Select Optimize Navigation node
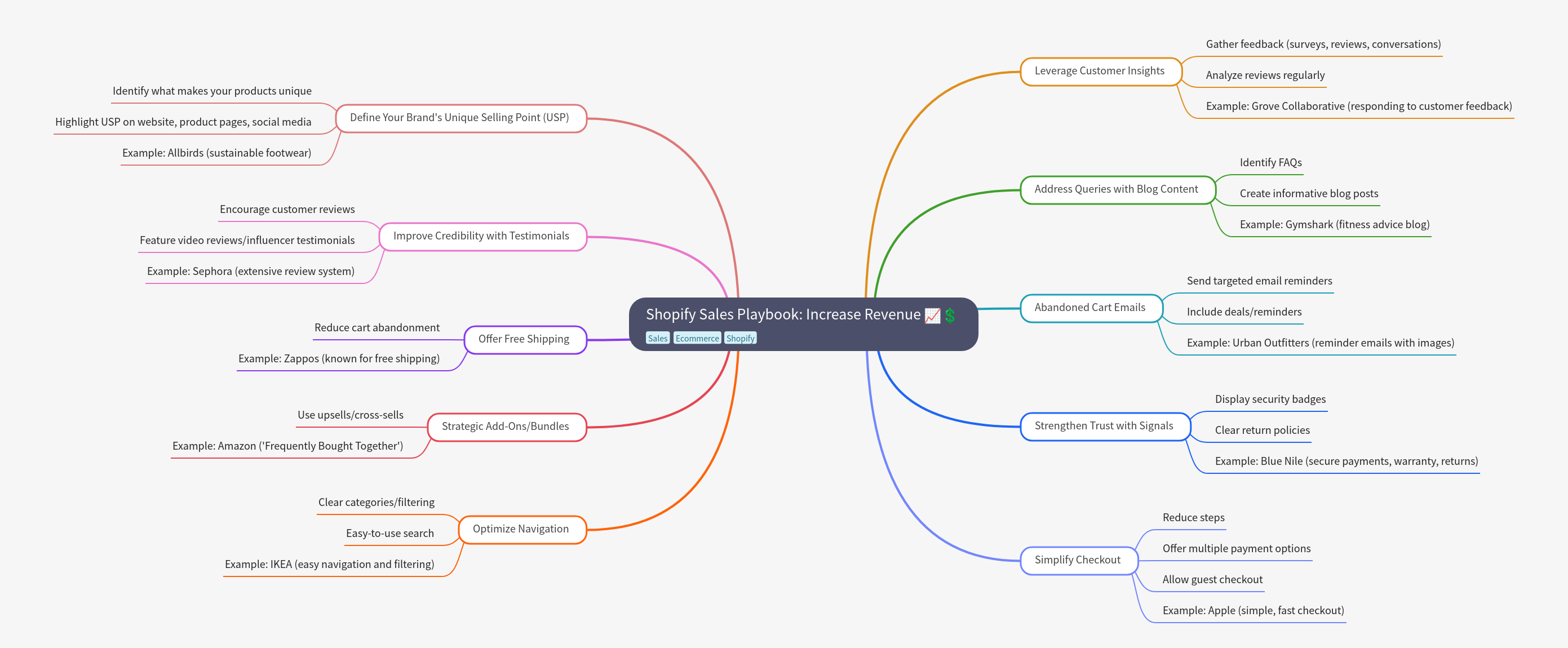Viewport: 1568px width, 648px height. coord(522,529)
